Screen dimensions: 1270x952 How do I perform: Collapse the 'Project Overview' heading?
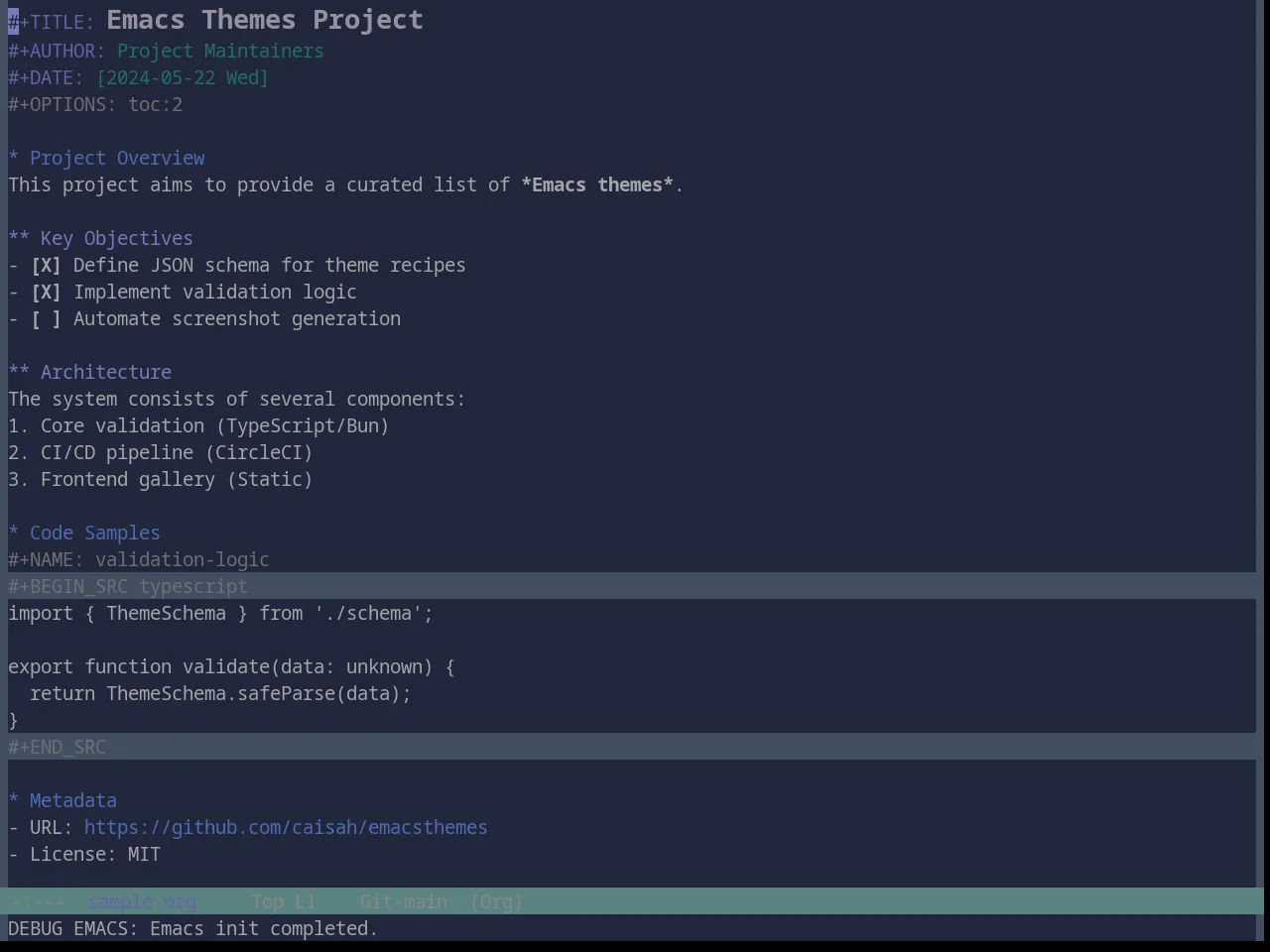[x=106, y=158]
